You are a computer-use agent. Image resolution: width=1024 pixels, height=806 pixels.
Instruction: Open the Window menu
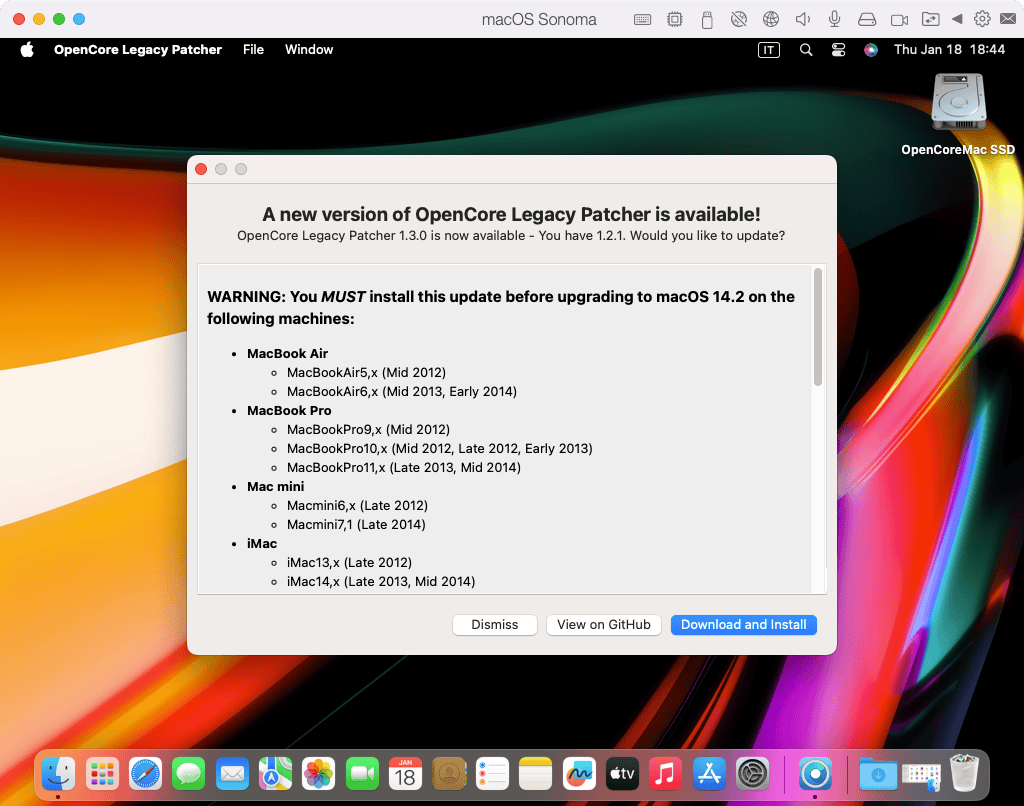pyautogui.click(x=309, y=50)
